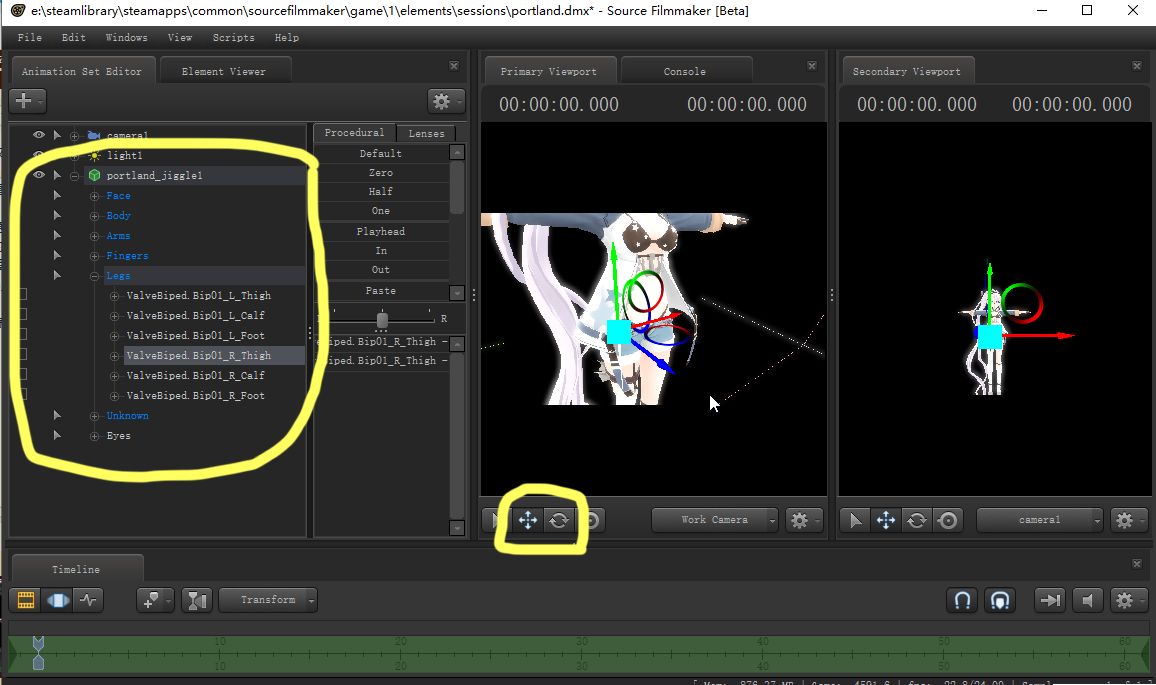Click the portland_jiggle1 green cube icon
The width and height of the screenshot is (1156, 685).
94,175
